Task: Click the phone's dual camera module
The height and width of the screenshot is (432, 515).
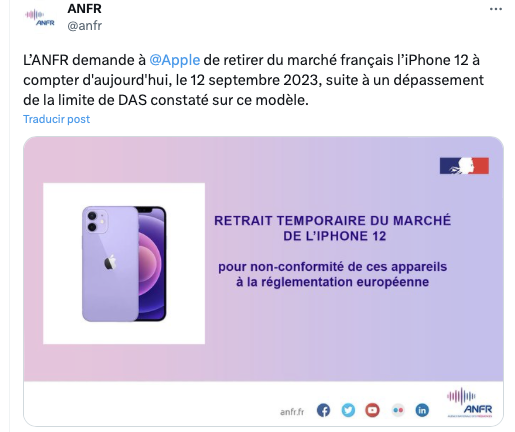Action: pos(96,222)
